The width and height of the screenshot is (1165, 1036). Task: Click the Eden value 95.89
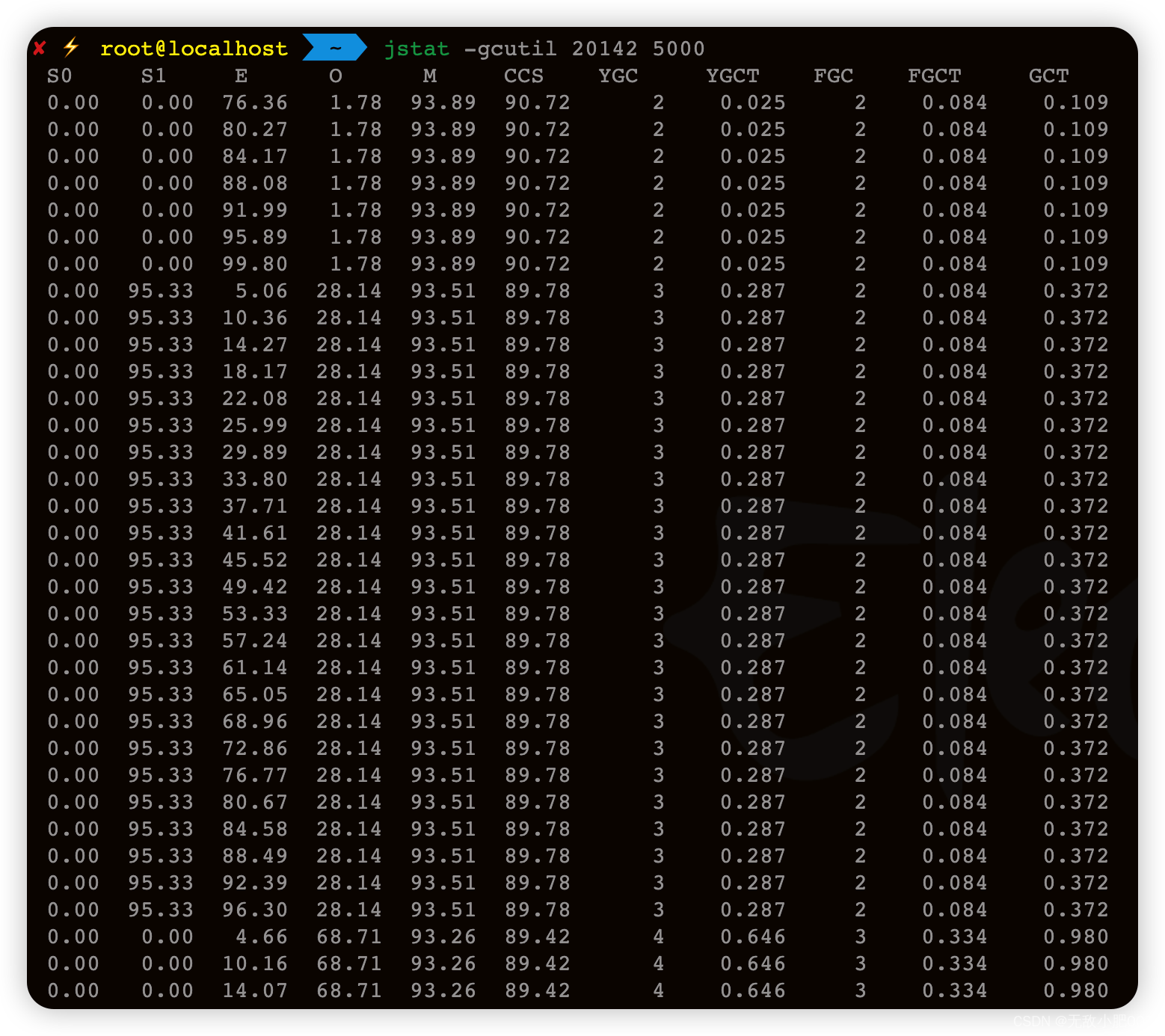pyautogui.click(x=255, y=237)
